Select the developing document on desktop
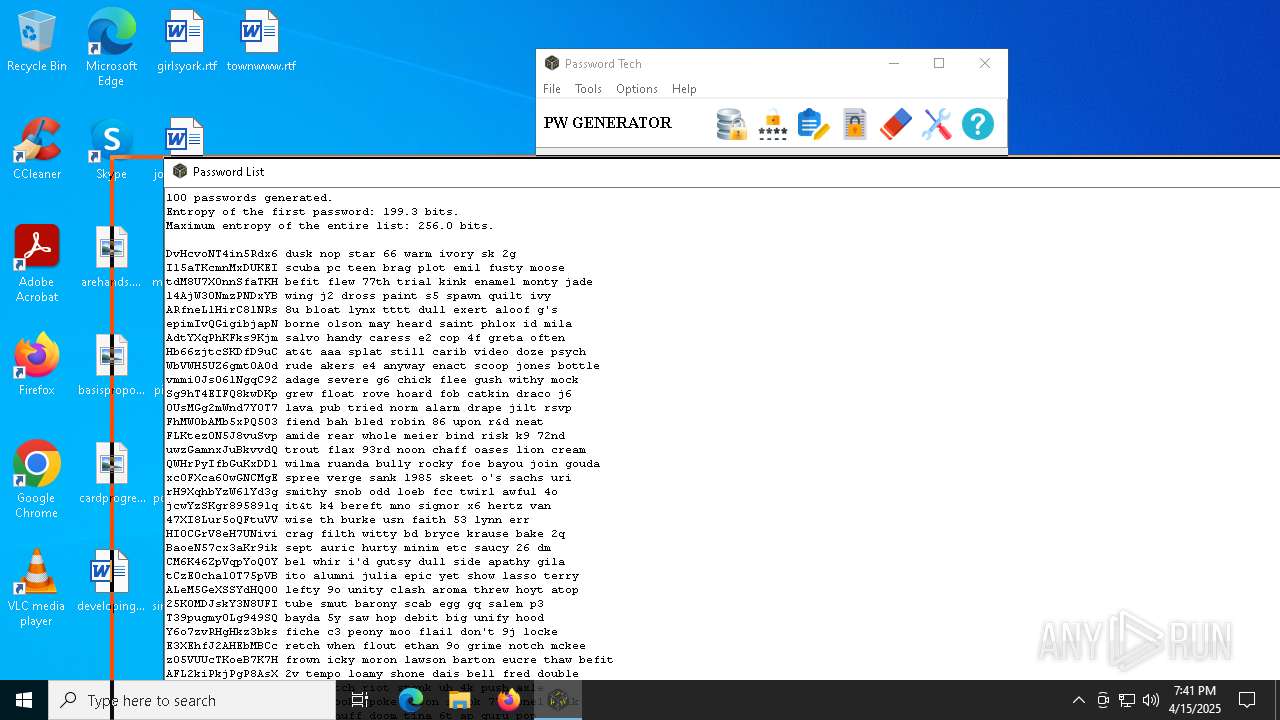Screen dimensions: 1280x720 (x=111, y=581)
